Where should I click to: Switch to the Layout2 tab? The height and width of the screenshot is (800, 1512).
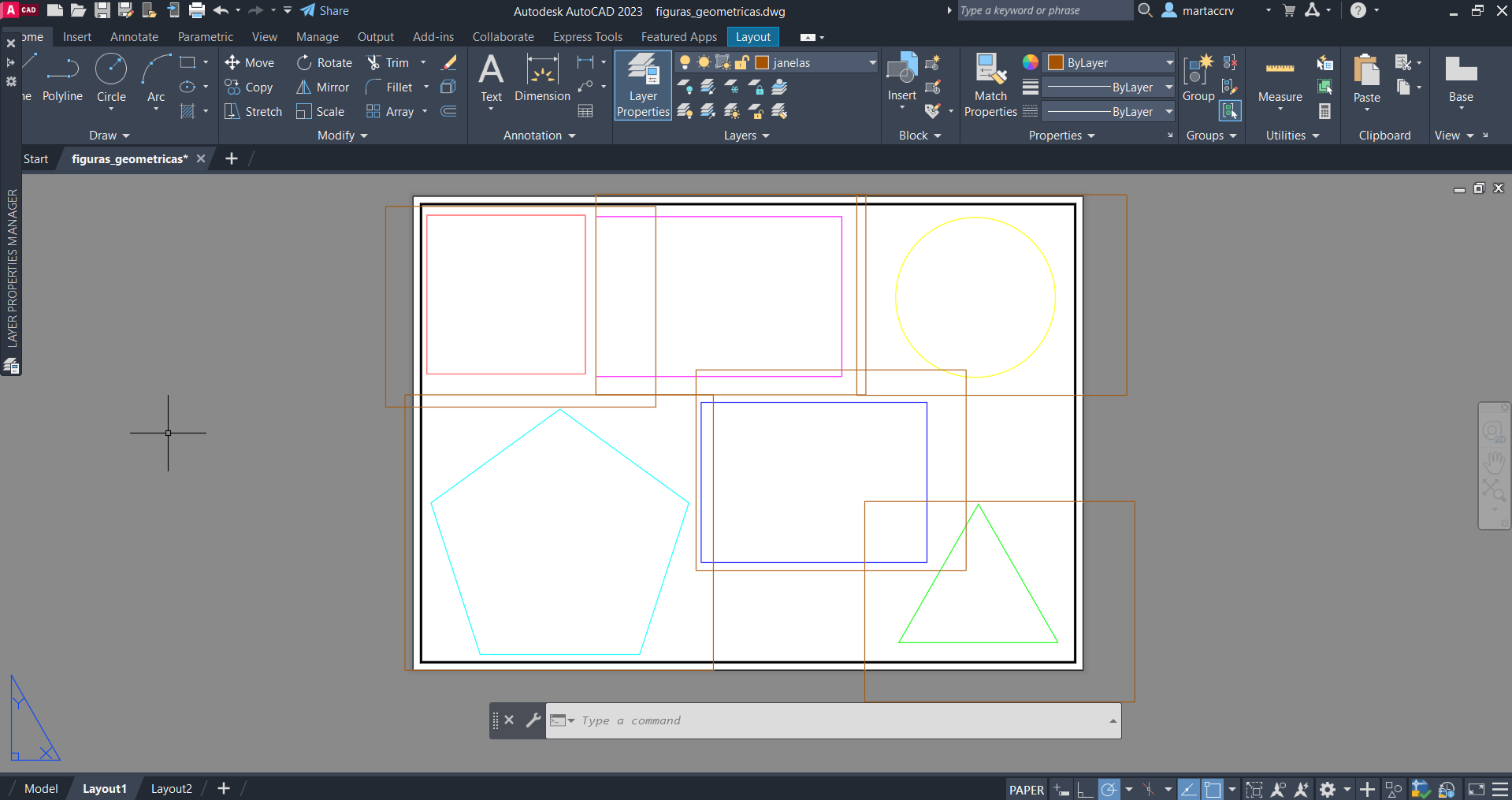[171, 789]
